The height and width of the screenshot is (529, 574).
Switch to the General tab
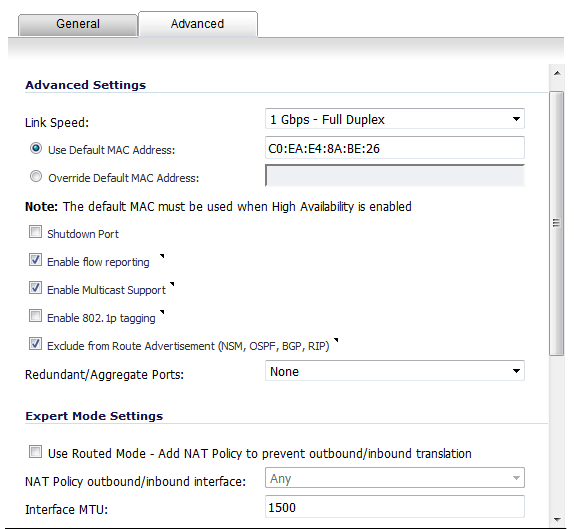pyautogui.click(x=78, y=24)
